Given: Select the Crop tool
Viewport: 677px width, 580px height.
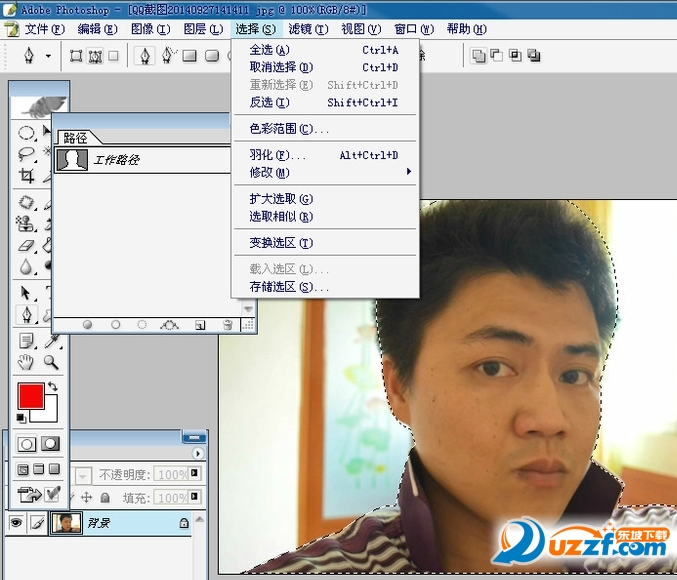Looking at the screenshot, I should click(x=27, y=177).
